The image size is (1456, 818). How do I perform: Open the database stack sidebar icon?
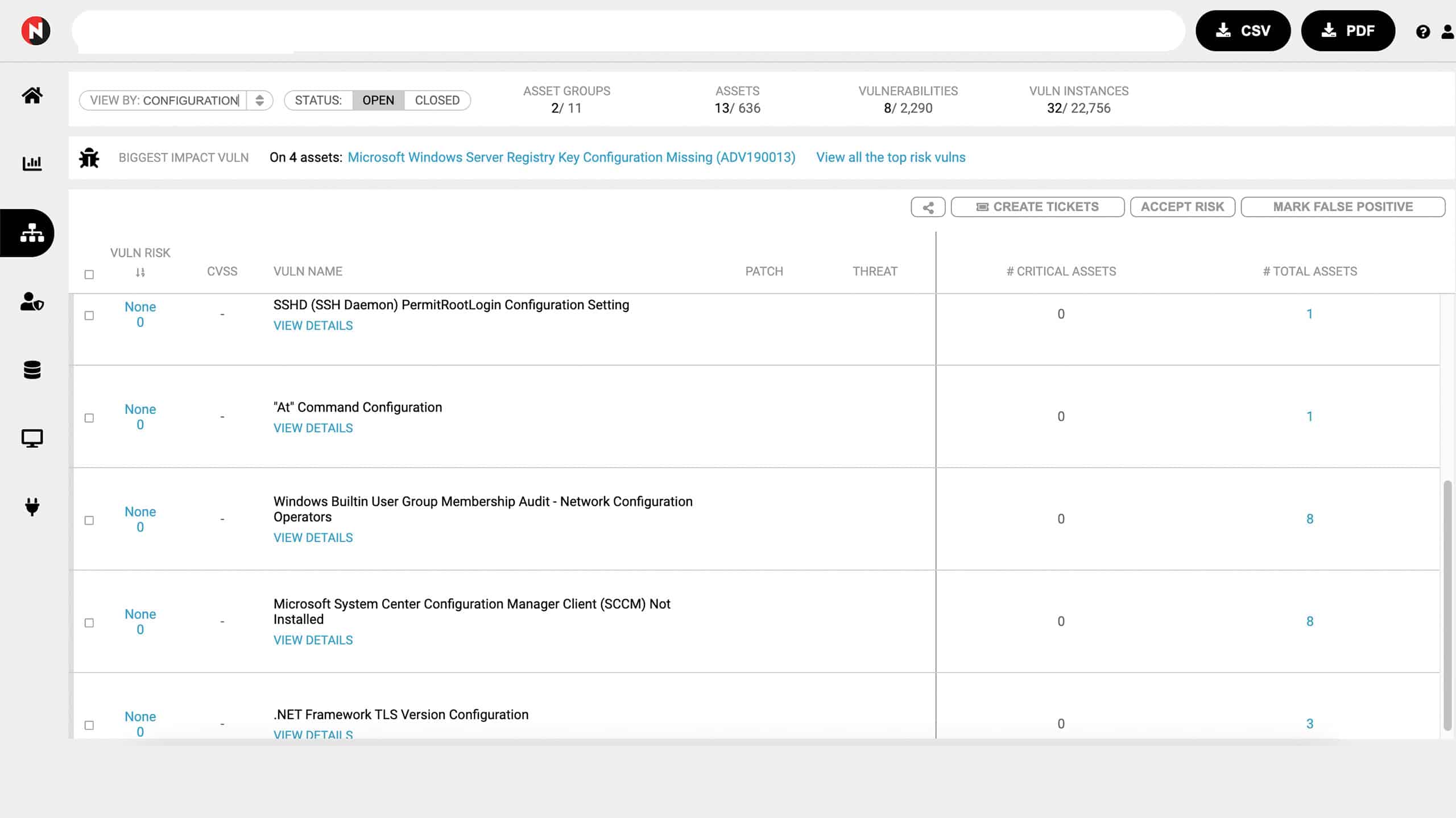(32, 370)
